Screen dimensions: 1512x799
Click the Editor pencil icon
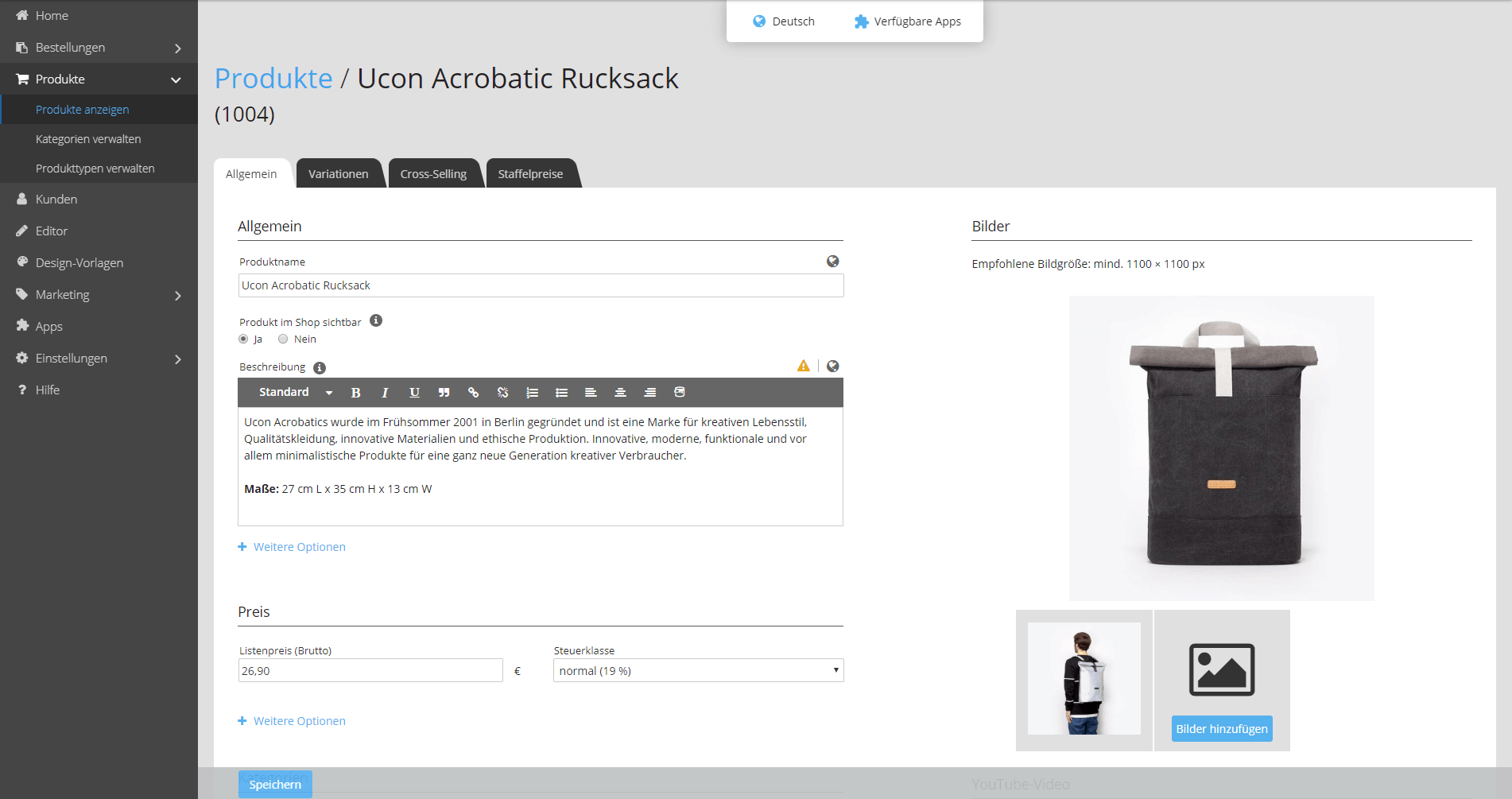22,231
